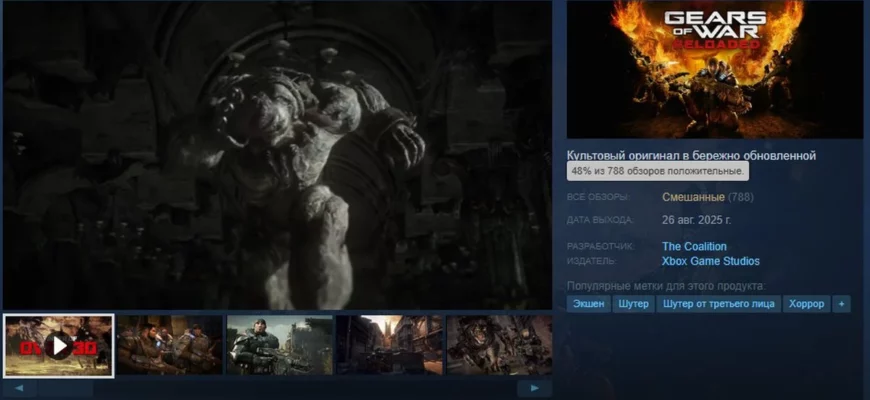Open publisher Xbox Game Studios link
870x400 pixels.
coord(711,261)
